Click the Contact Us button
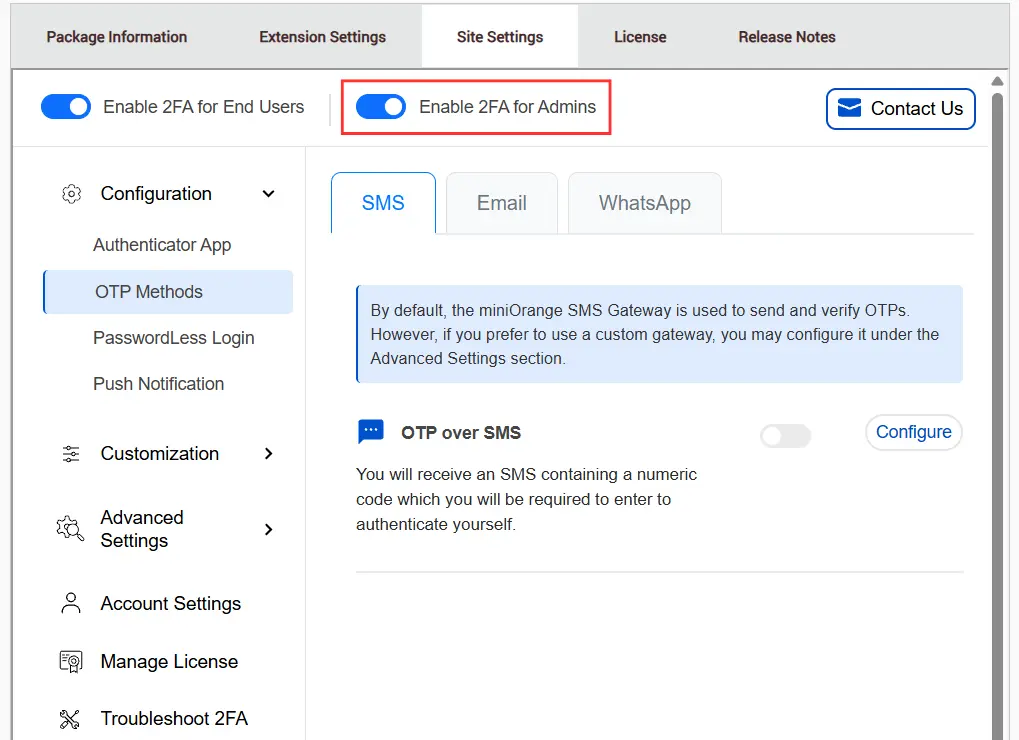Viewport: 1019px width, 740px height. (899, 109)
